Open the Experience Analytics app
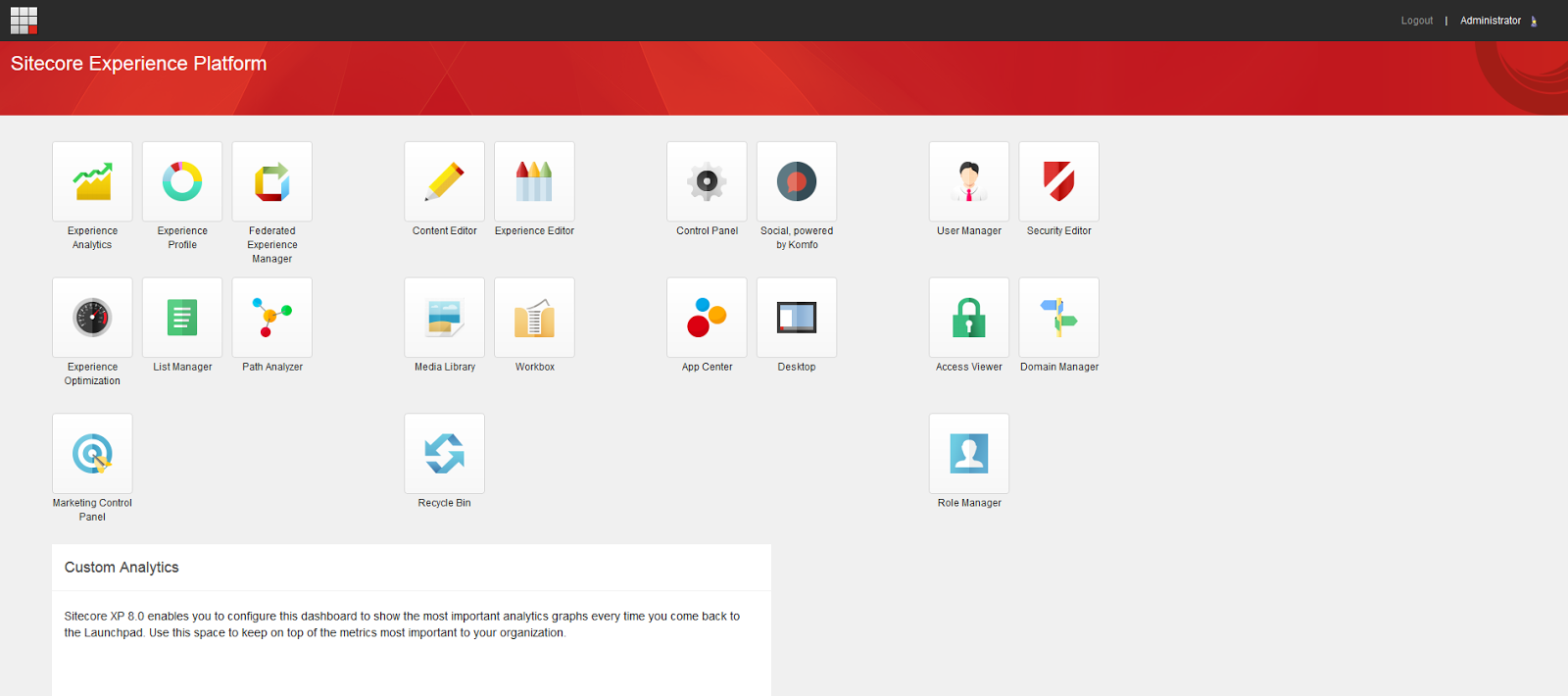The height and width of the screenshot is (696, 1568). click(92, 181)
